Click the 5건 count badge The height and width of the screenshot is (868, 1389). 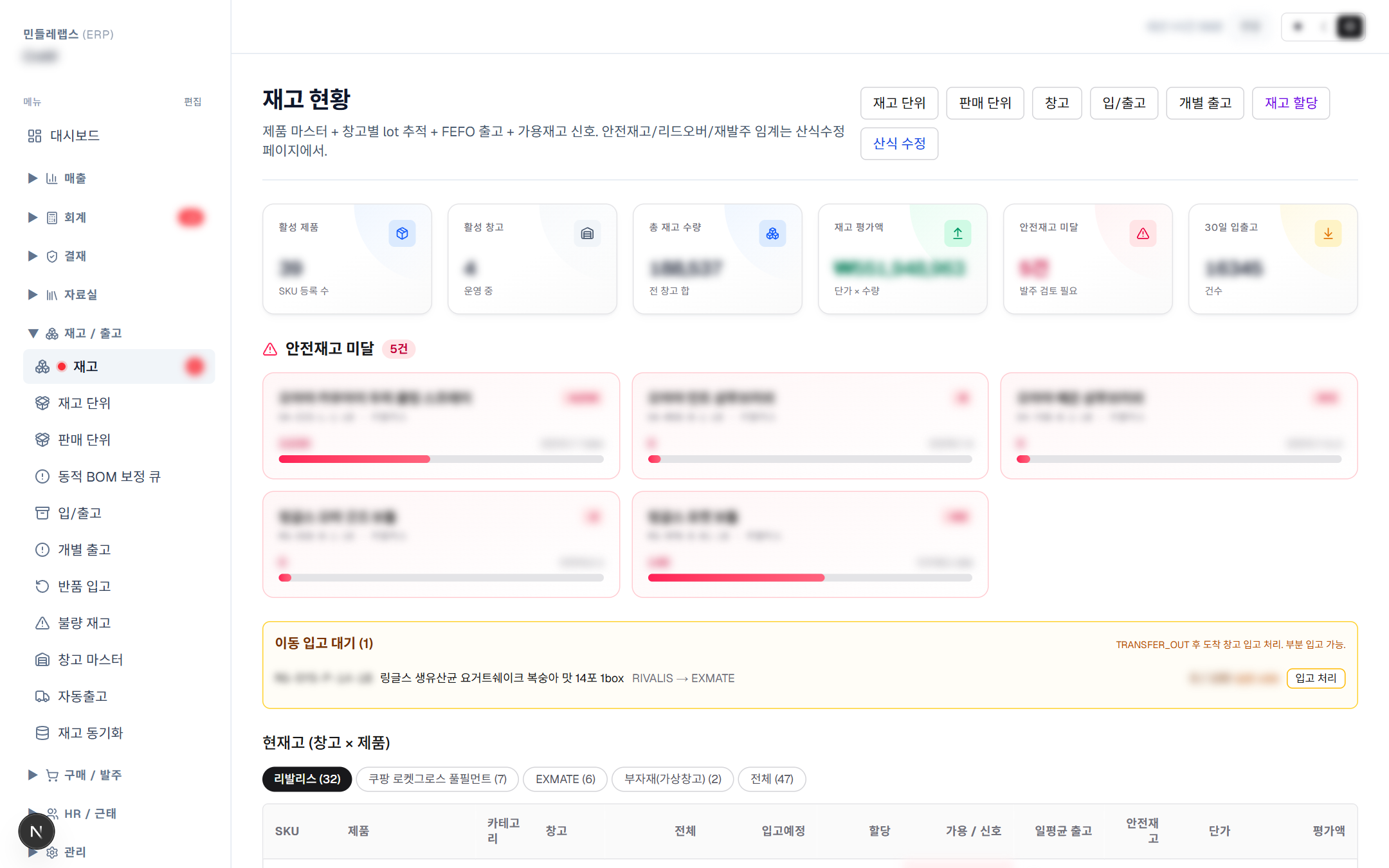coord(399,348)
